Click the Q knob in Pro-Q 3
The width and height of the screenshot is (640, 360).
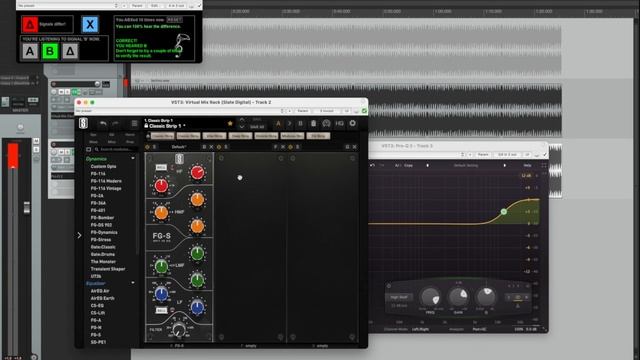point(486,296)
